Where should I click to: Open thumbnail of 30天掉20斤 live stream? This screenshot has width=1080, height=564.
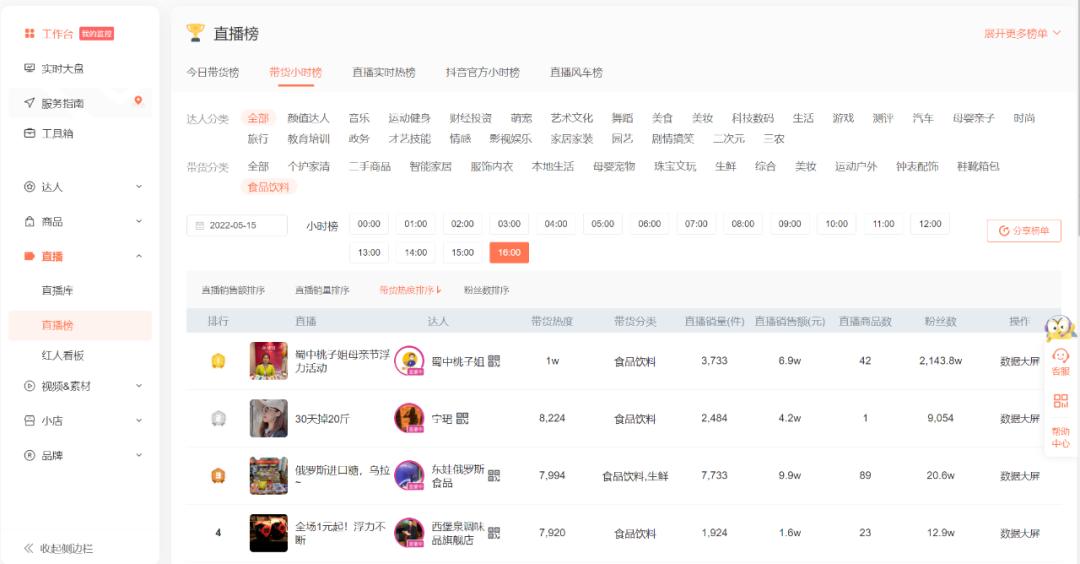pyautogui.click(x=269, y=418)
